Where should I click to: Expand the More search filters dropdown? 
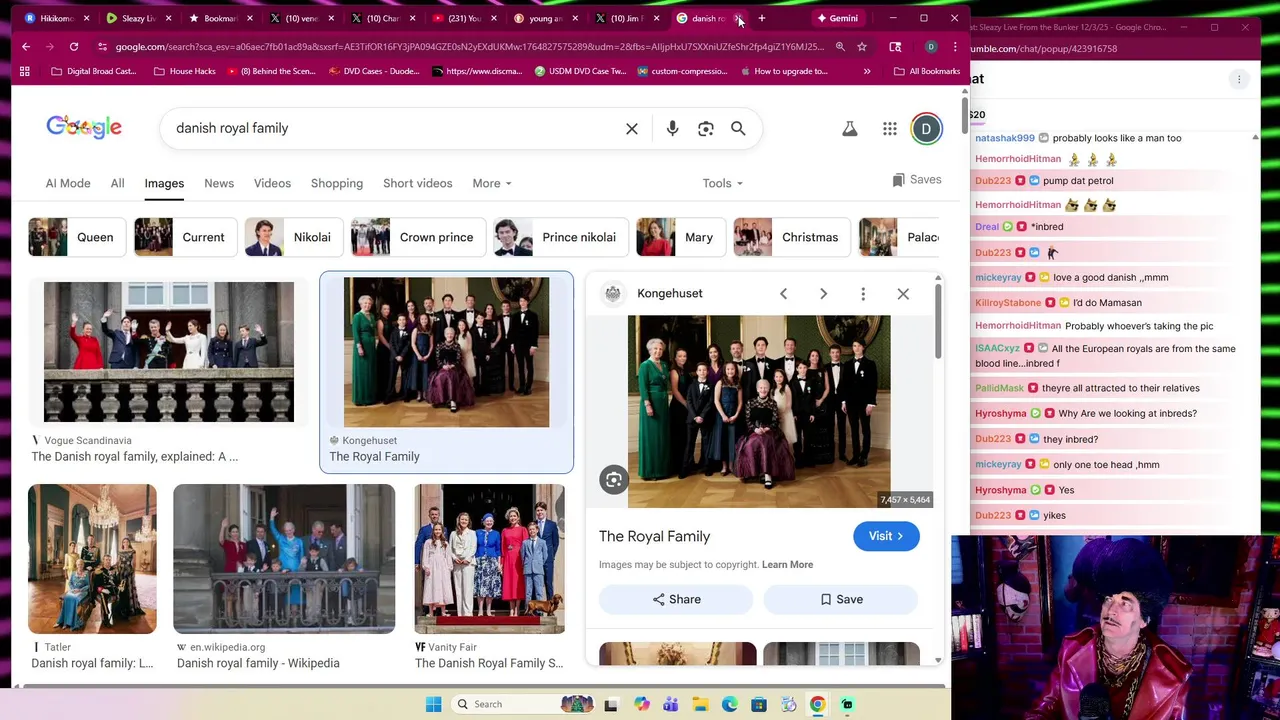click(491, 183)
